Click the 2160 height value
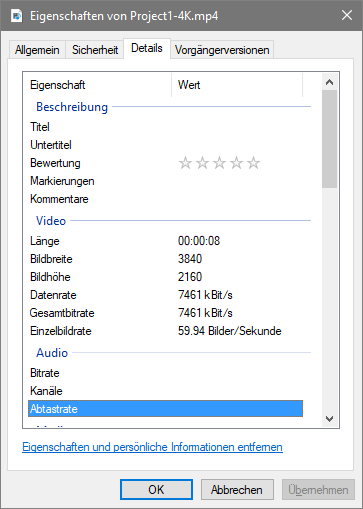Viewport: 363px width, 509px height. (190, 277)
